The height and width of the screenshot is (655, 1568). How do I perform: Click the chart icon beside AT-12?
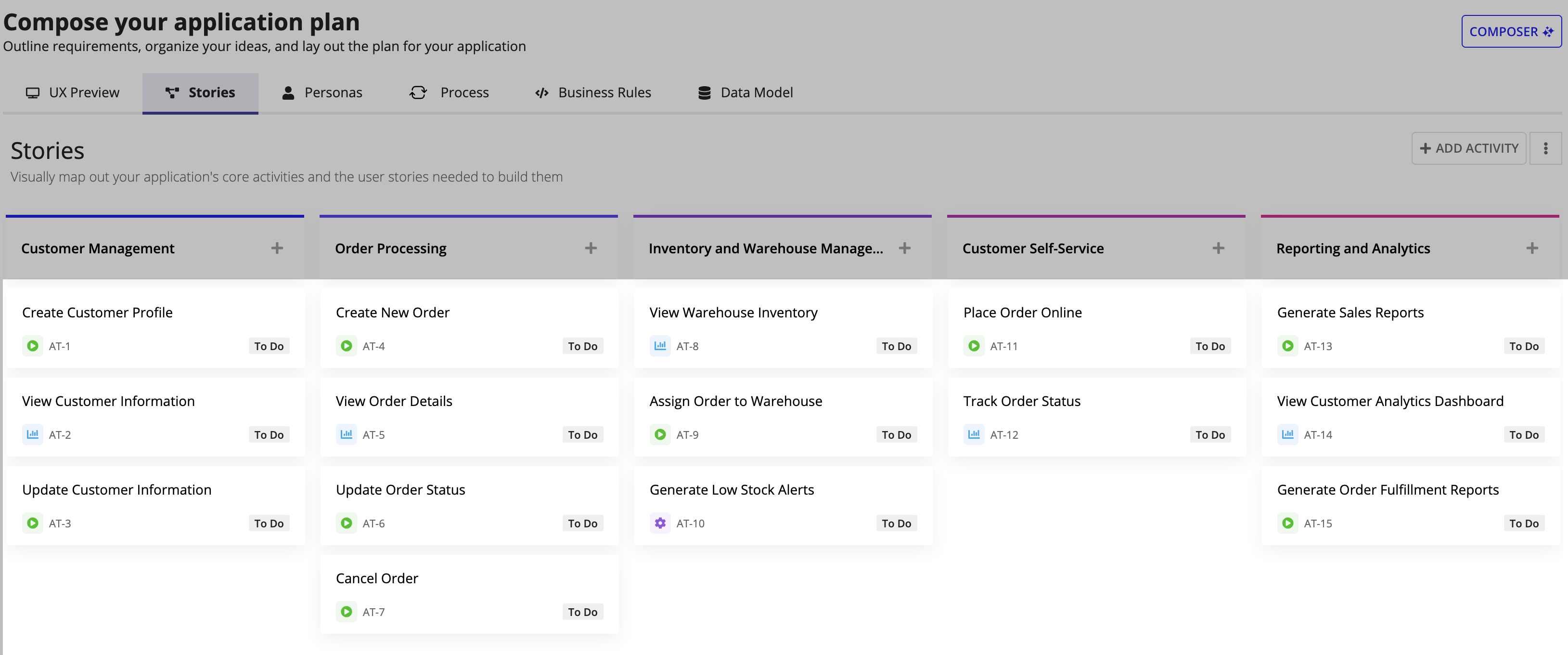point(974,434)
